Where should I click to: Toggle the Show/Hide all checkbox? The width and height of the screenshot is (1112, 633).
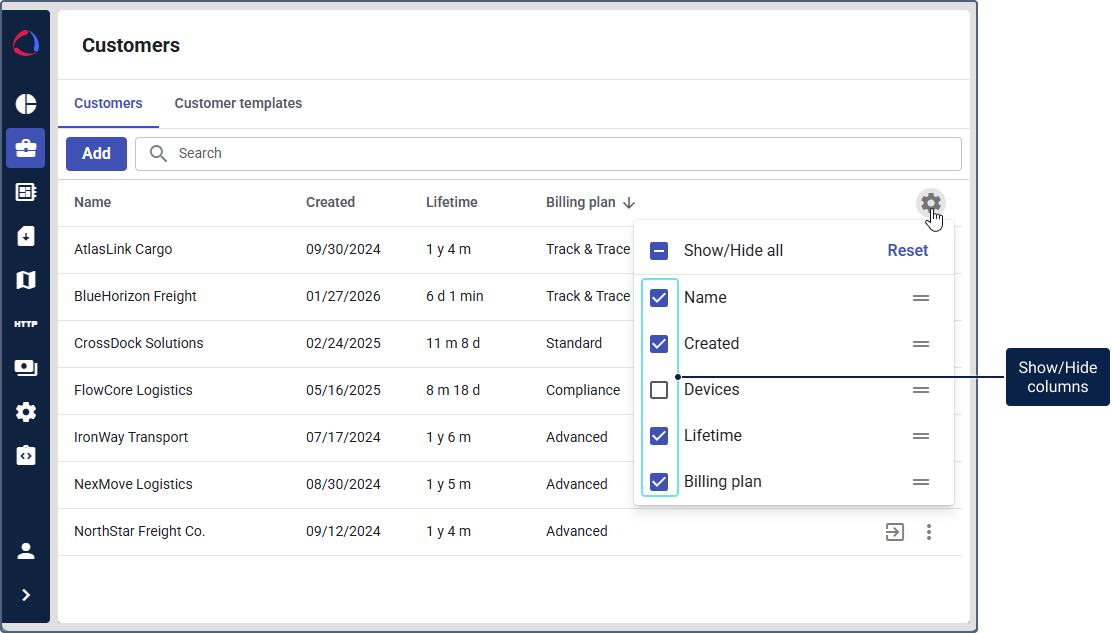[659, 251]
